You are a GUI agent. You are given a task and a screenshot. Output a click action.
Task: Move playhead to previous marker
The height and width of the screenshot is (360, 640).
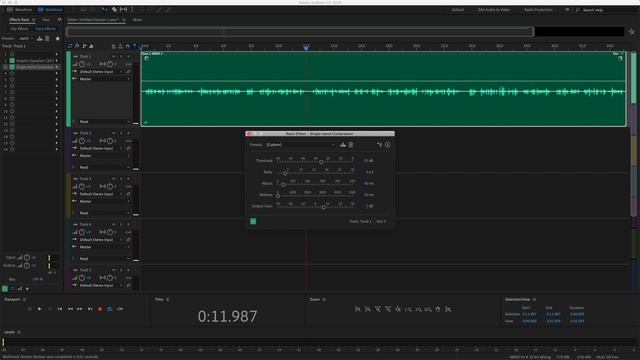pyautogui.click(x=60, y=309)
